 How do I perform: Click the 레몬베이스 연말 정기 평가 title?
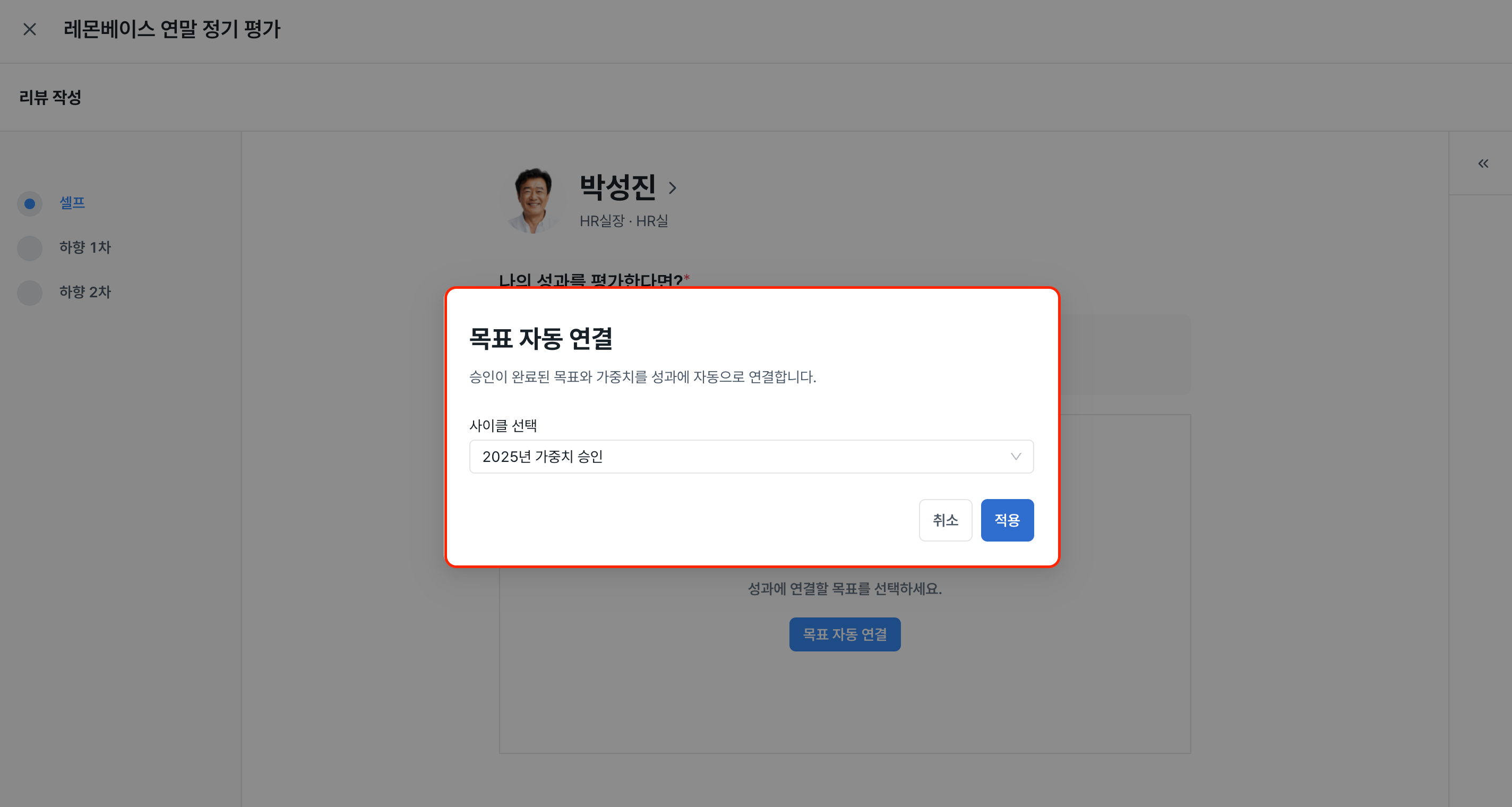click(x=172, y=29)
